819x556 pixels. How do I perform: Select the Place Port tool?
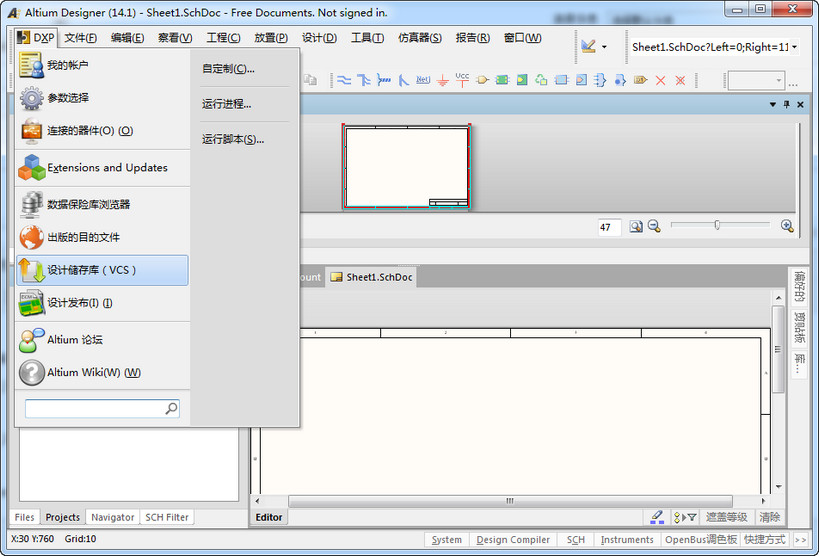tap(640, 80)
